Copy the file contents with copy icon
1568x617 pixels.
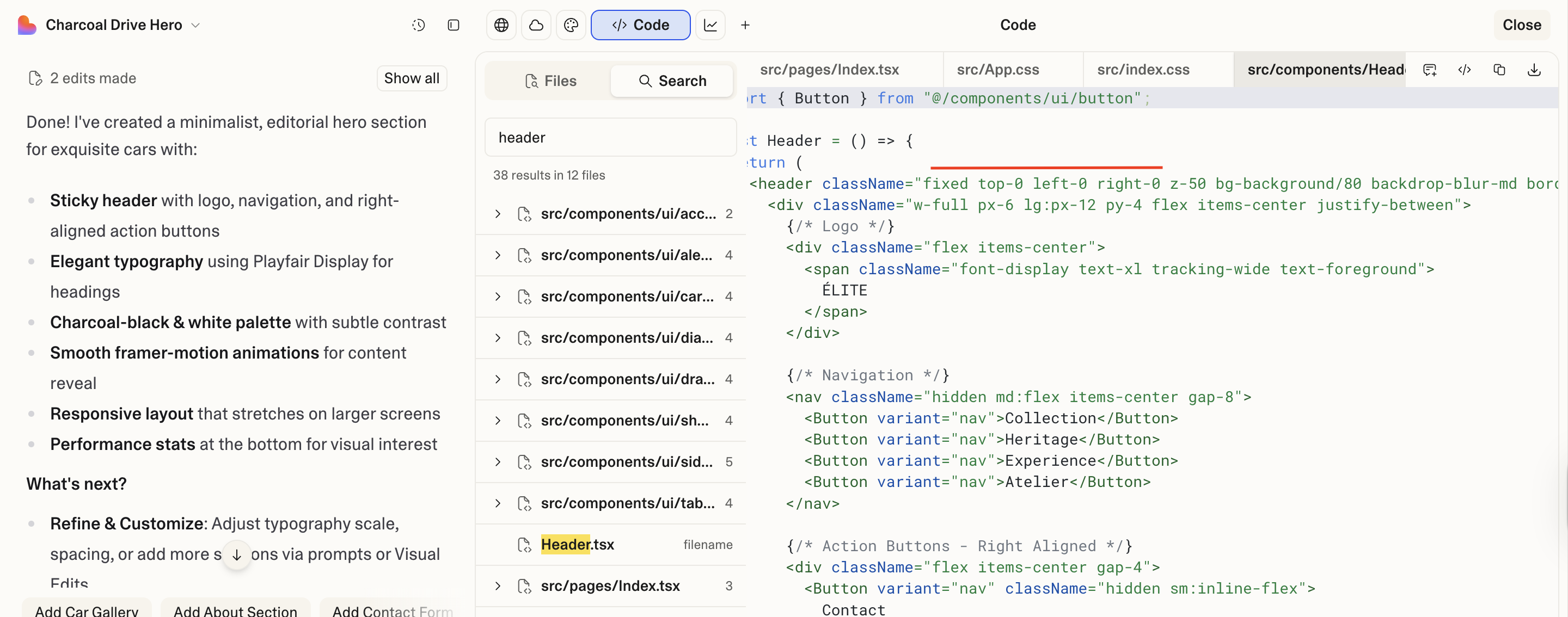click(x=1499, y=70)
